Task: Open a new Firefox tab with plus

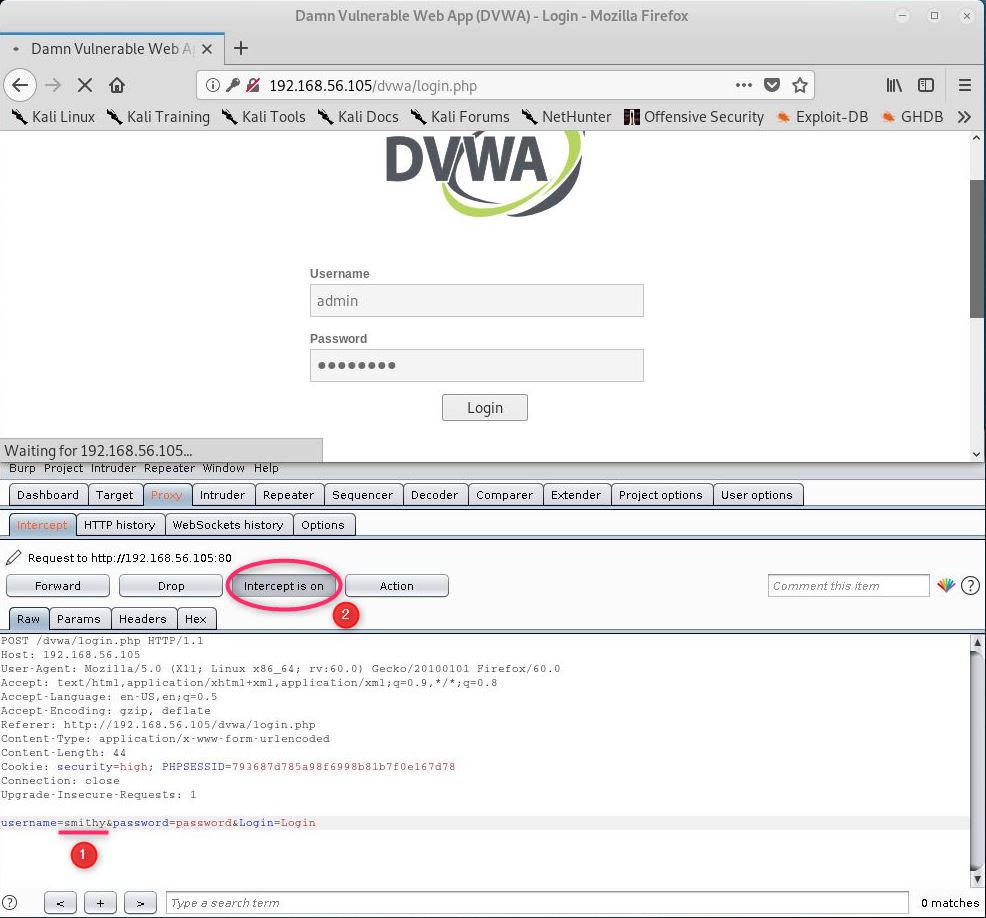Action: (x=241, y=48)
